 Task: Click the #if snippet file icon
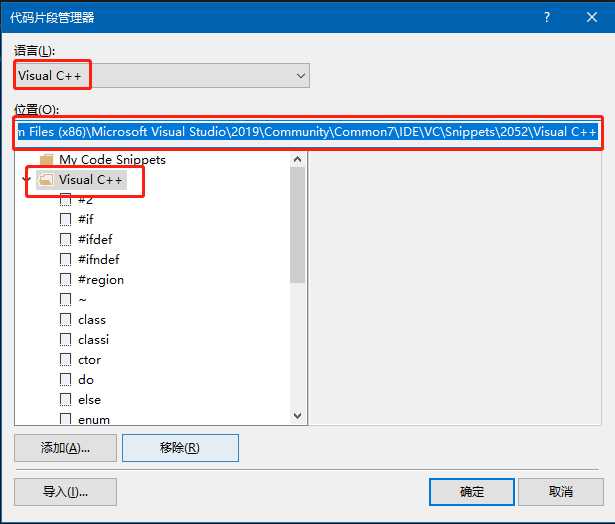click(x=66, y=219)
